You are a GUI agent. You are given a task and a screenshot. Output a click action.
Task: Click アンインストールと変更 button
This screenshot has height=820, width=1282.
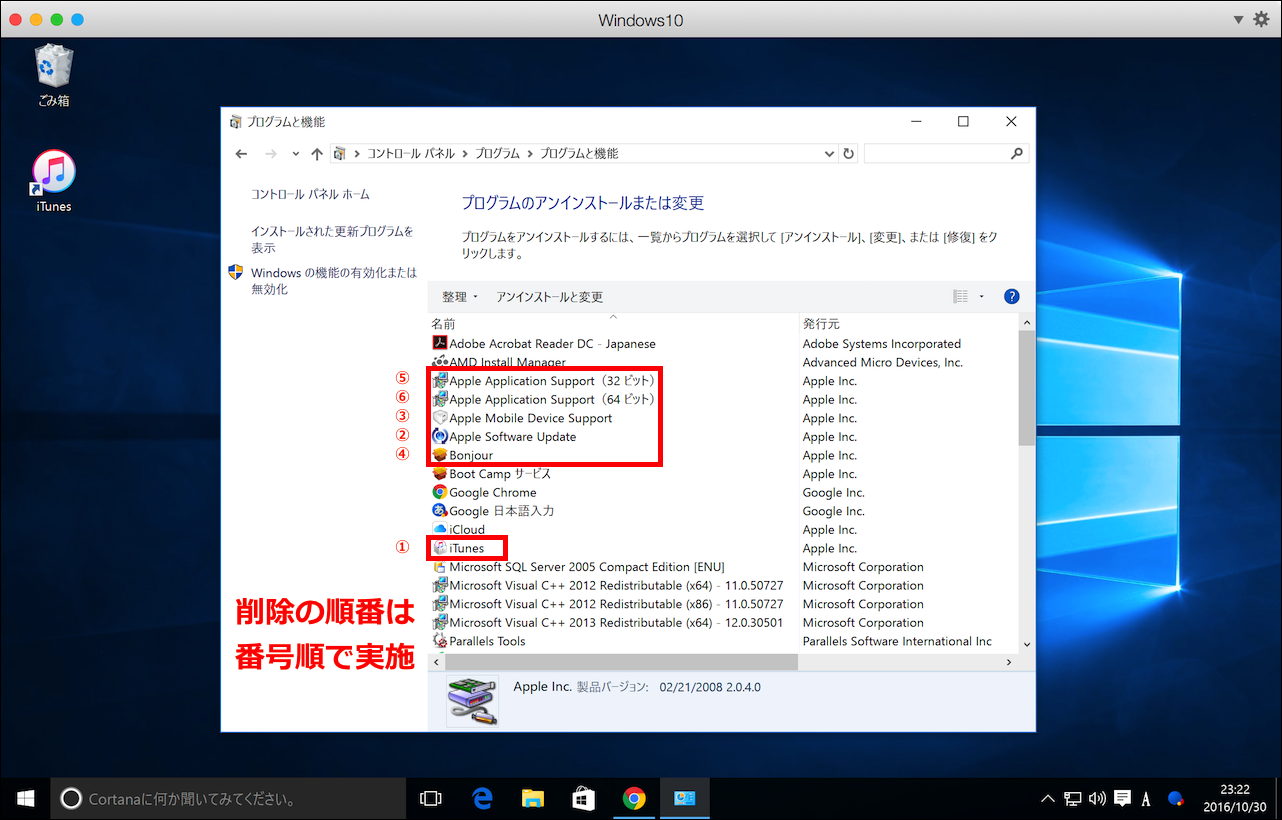(550, 297)
